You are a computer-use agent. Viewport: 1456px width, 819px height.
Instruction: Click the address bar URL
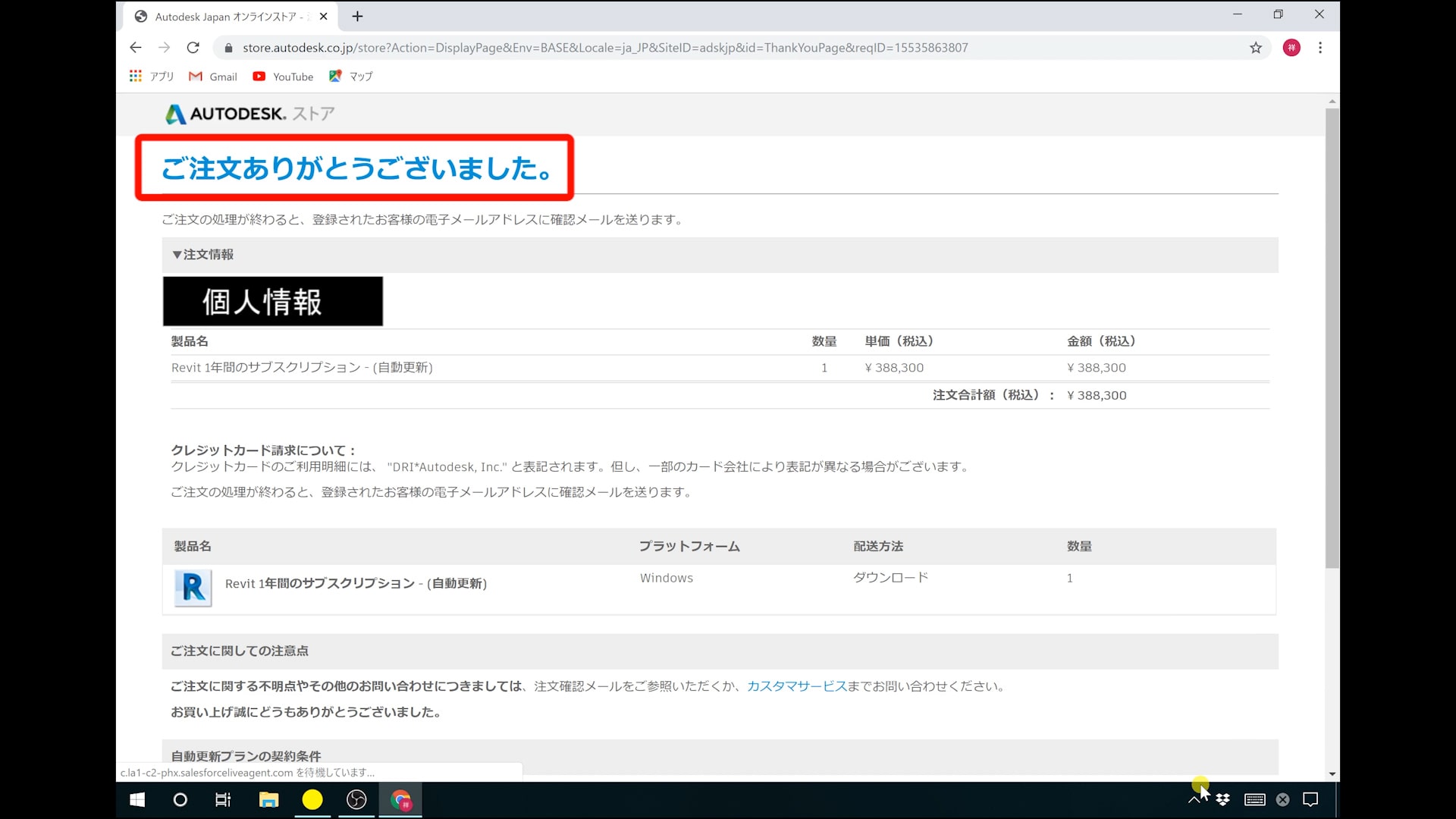tap(605, 48)
